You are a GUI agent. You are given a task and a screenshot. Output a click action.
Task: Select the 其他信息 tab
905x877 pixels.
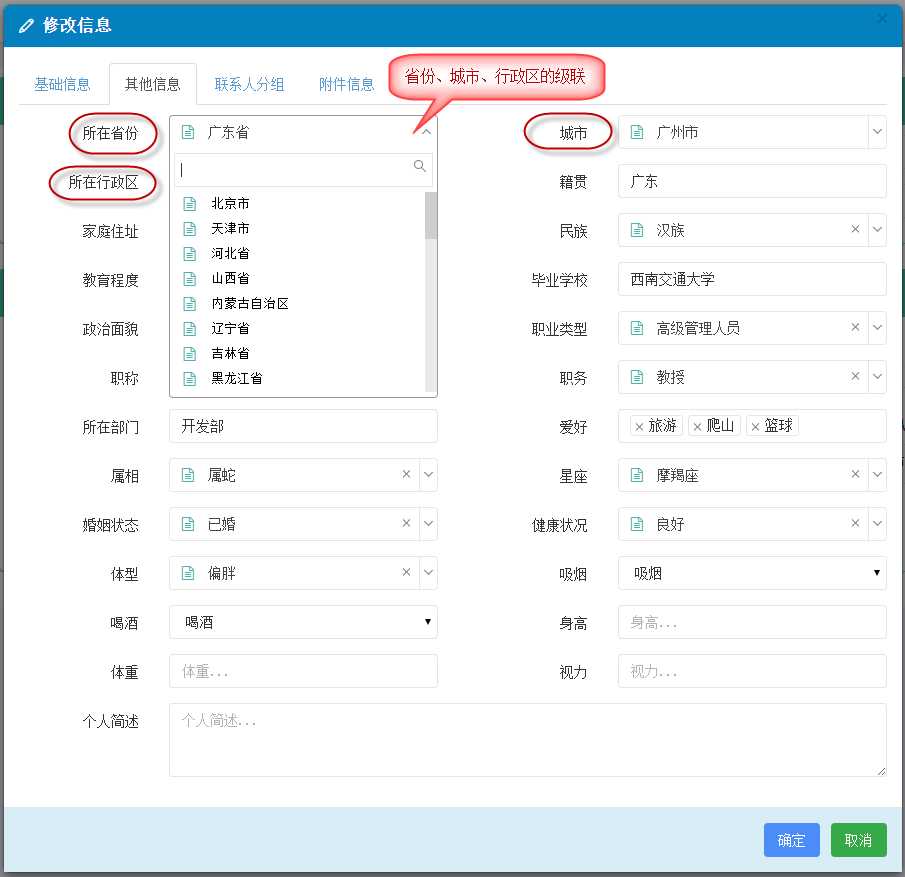point(152,84)
